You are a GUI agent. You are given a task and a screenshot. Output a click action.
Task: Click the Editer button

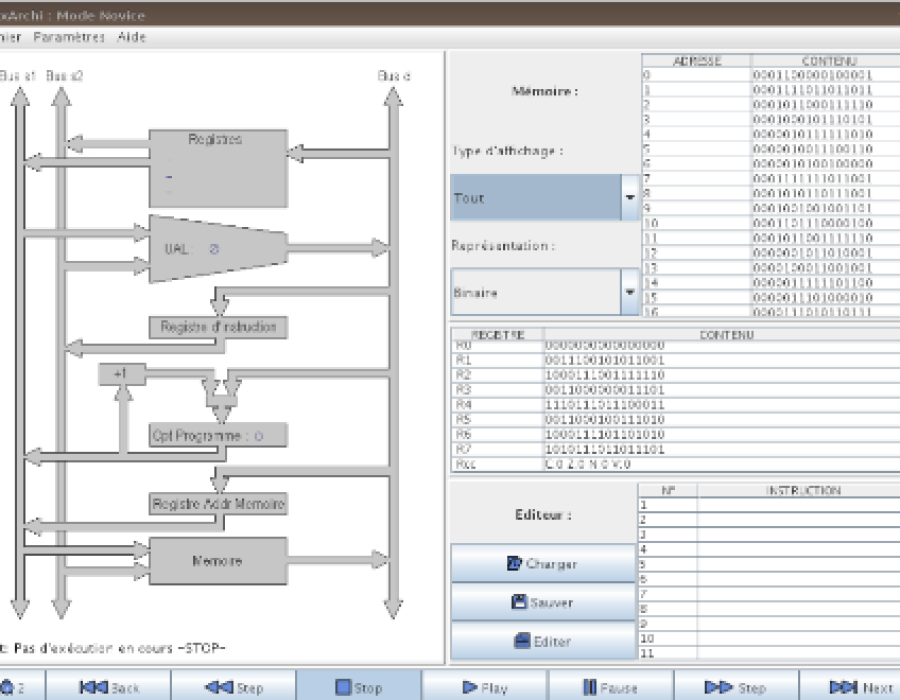[x=542, y=641]
